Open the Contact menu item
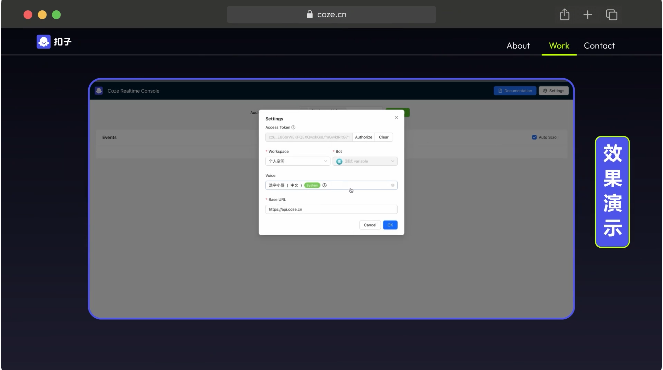Viewport: 663px width, 370px height. [x=599, y=46]
